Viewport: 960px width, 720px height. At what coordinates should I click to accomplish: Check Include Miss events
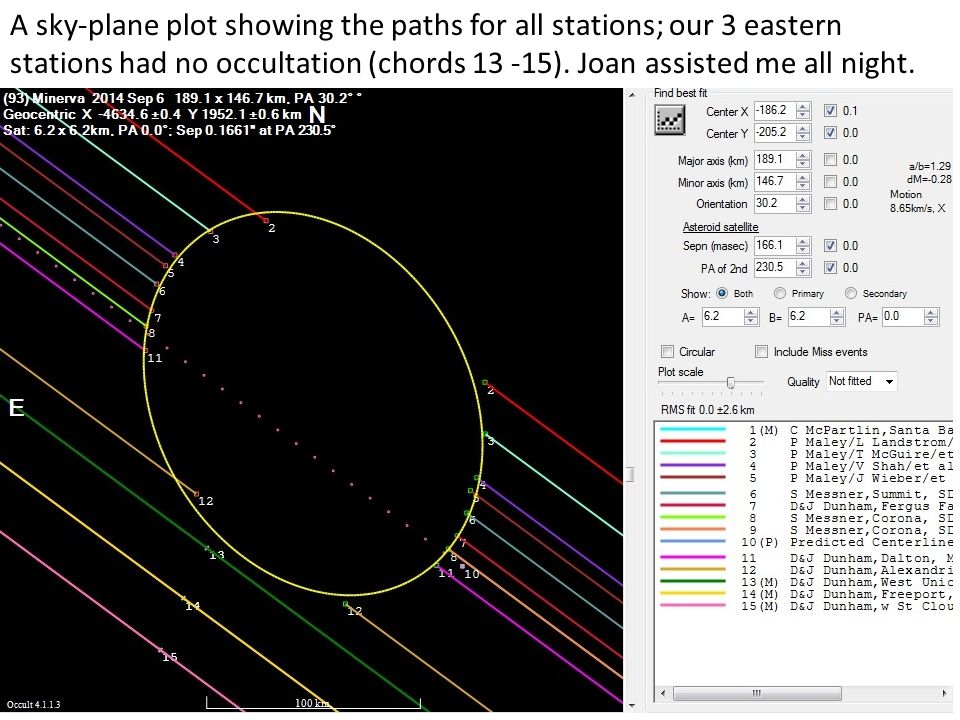[761, 351]
